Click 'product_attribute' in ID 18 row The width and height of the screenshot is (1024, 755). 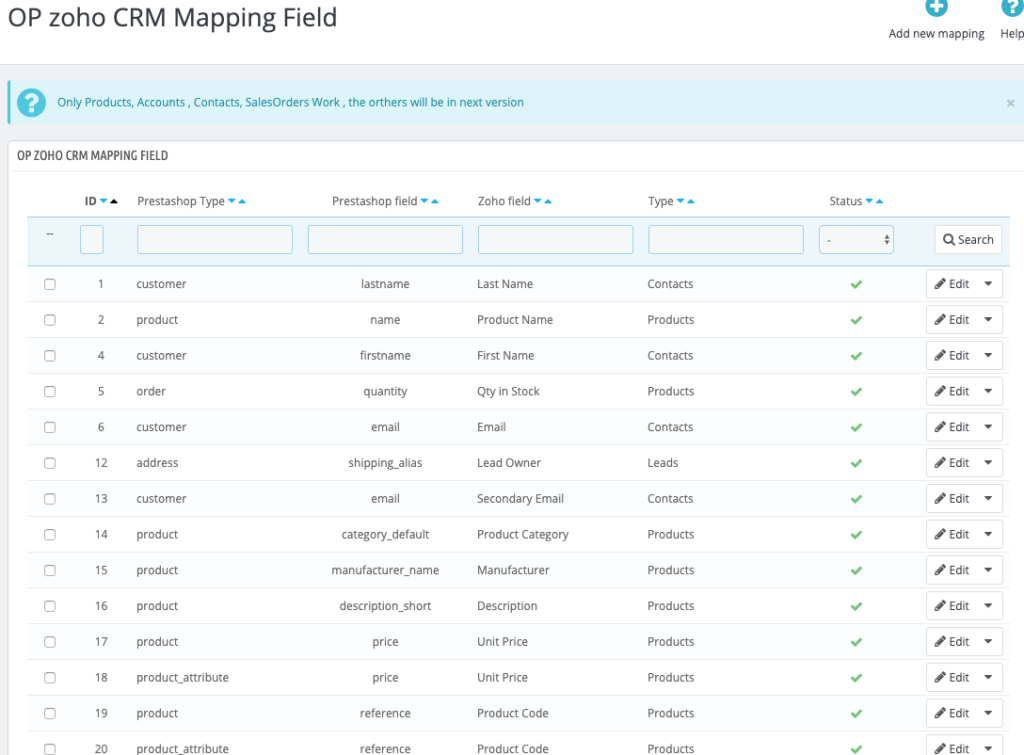coord(182,678)
